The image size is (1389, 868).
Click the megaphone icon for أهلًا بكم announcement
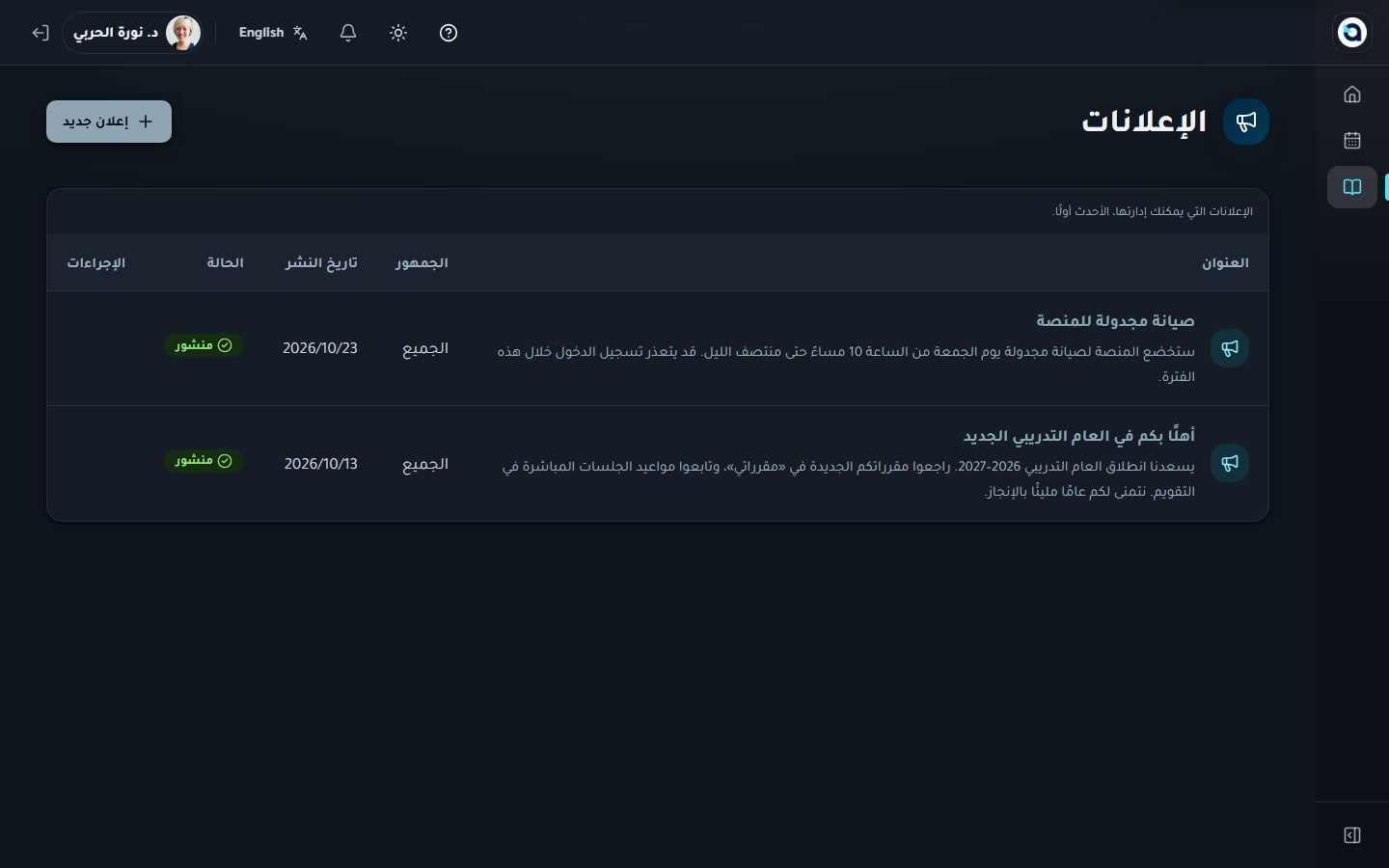tap(1230, 463)
